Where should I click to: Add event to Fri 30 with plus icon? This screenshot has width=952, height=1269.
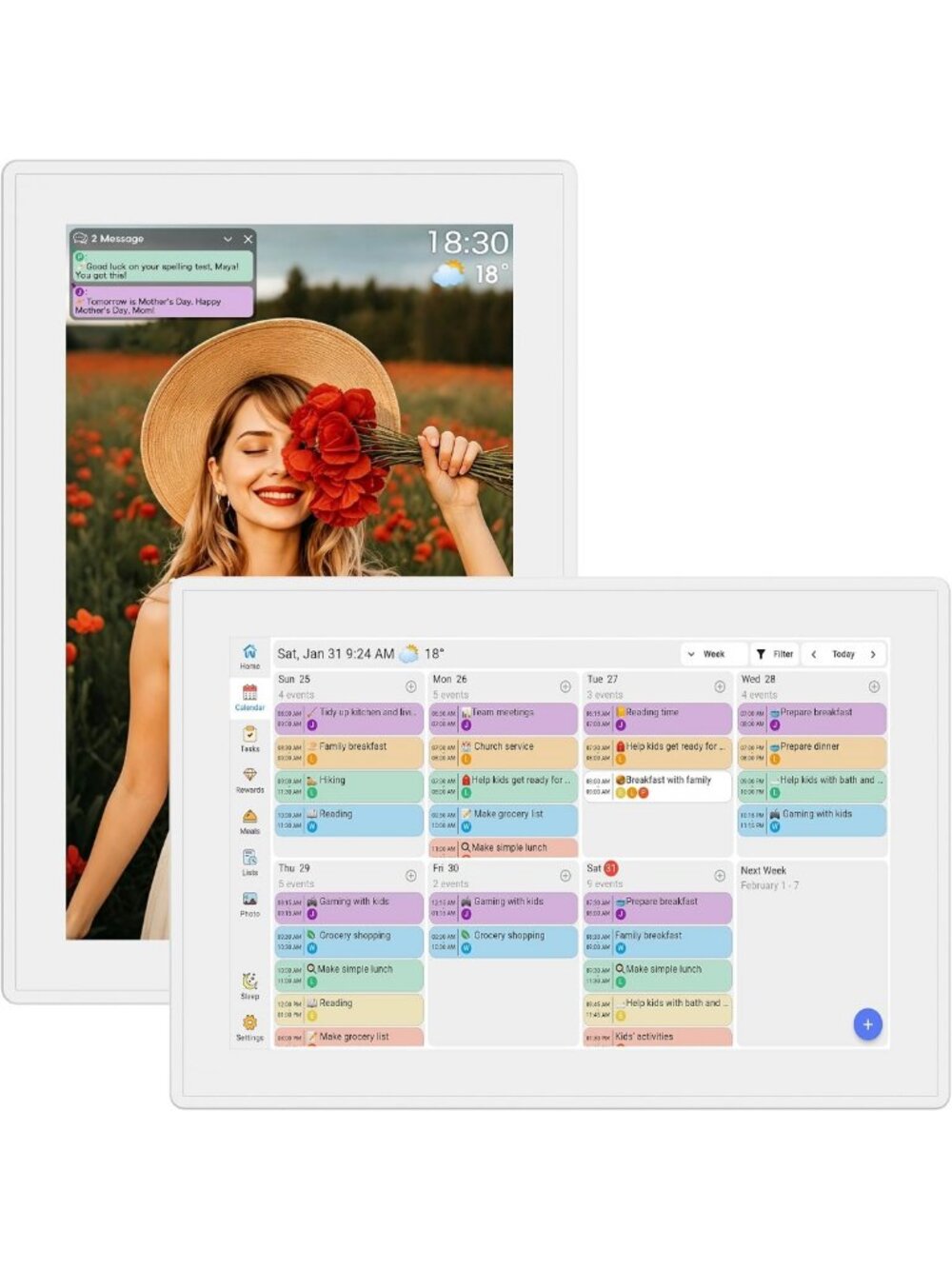[x=565, y=875]
